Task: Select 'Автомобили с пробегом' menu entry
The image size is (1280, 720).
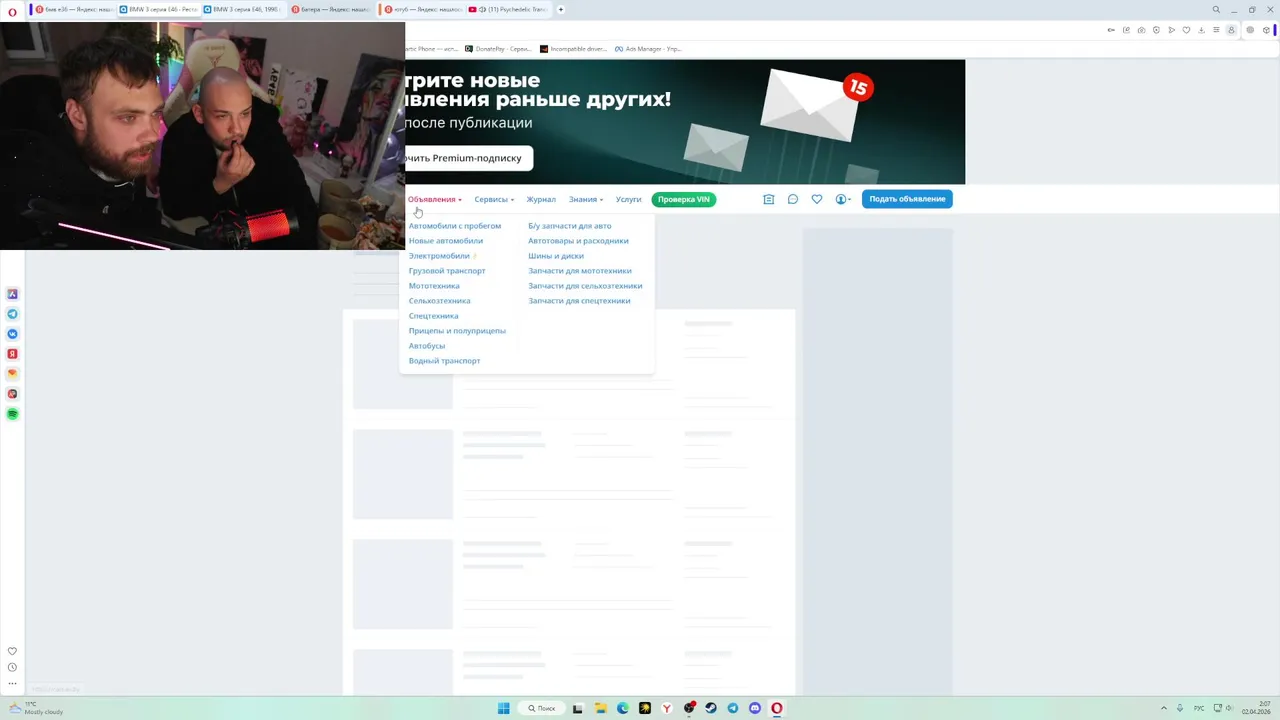Action: pos(455,226)
